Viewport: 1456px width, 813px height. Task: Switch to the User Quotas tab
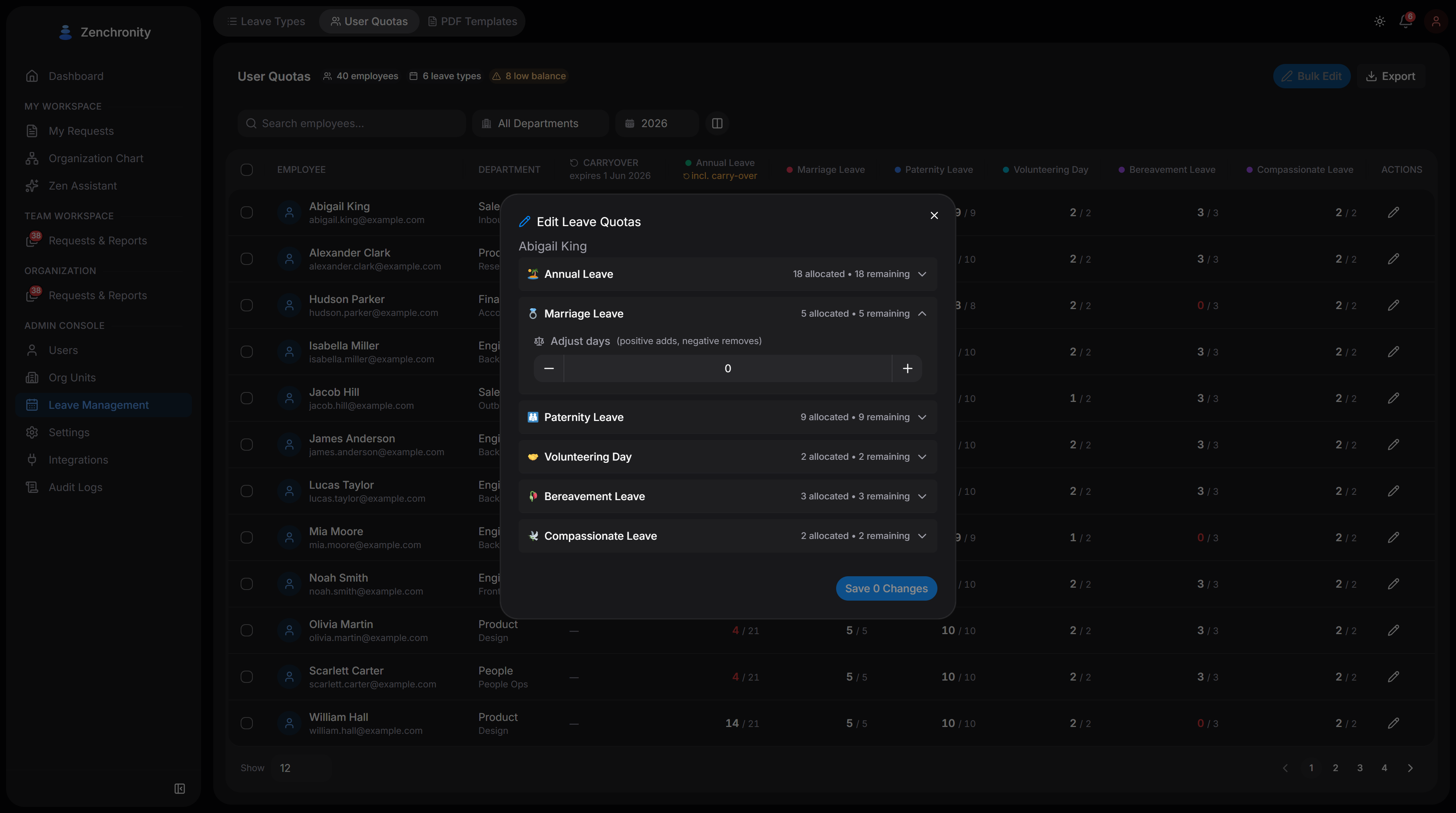tap(369, 21)
